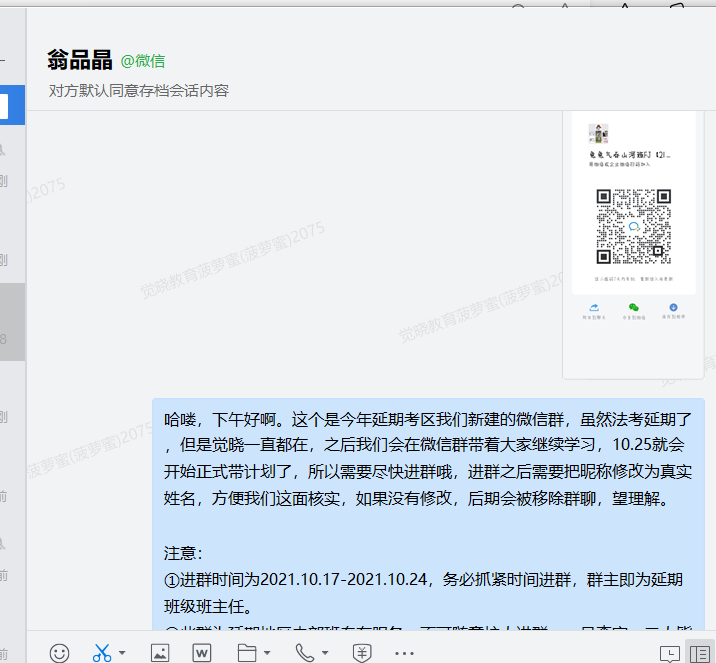Expand the screenshot options arrow
The width and height of the screenshot is (716, 663).
(x=122, y=653)
